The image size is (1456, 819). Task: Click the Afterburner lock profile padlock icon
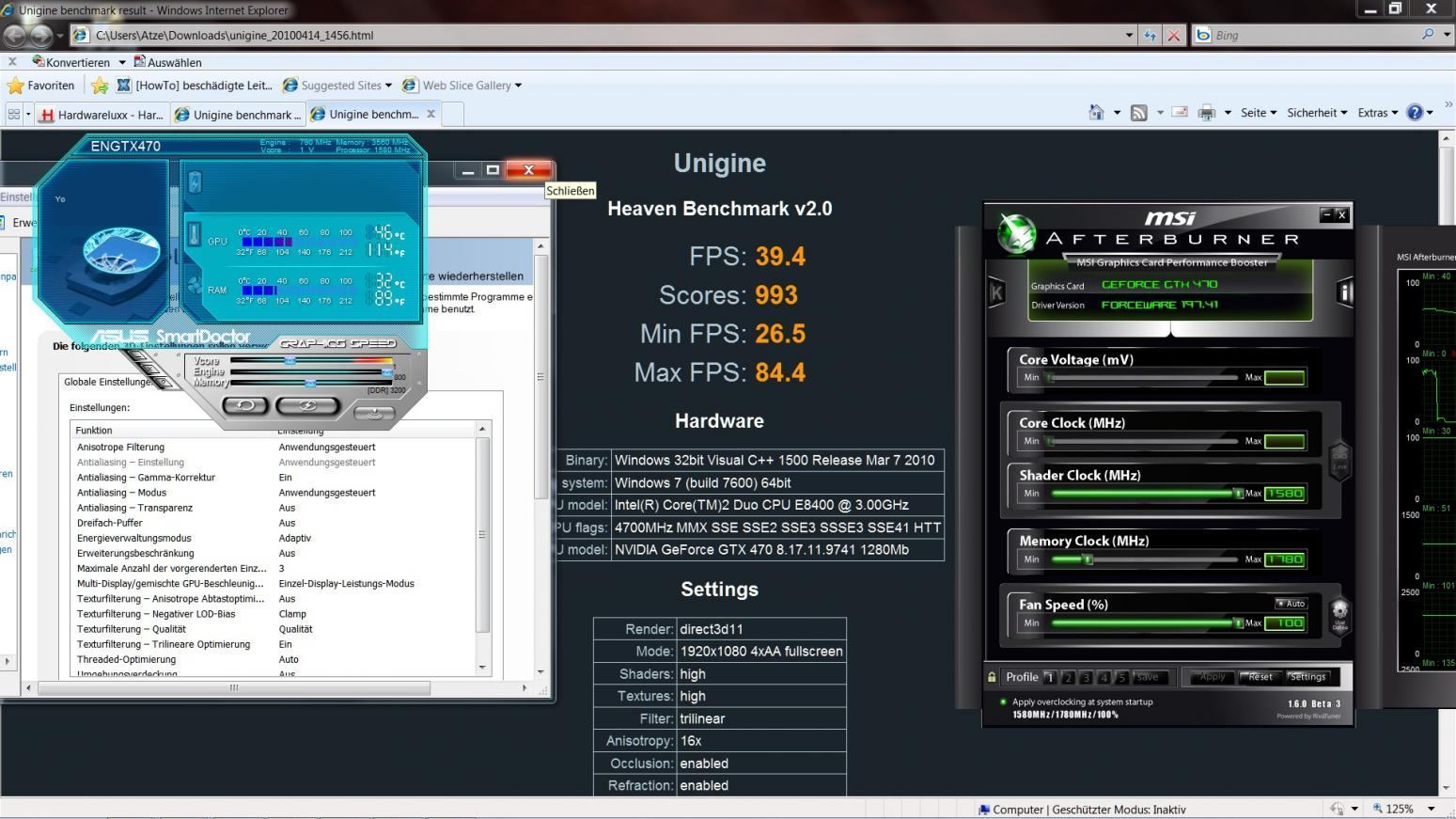(x=992, y=677)
